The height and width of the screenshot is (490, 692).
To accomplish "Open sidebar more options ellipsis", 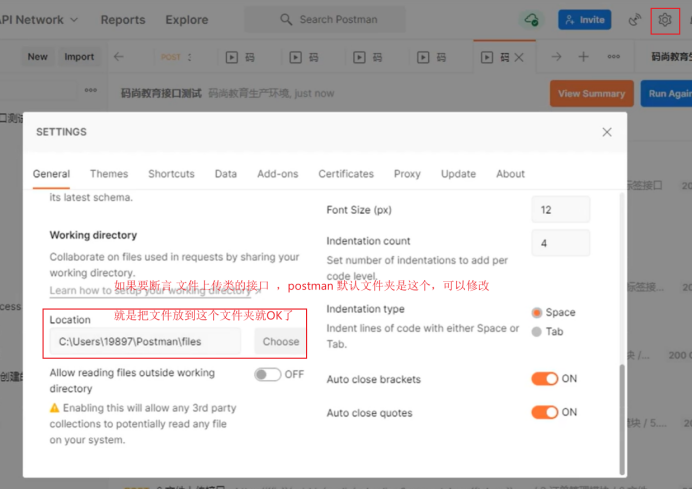I will (90, 90).
